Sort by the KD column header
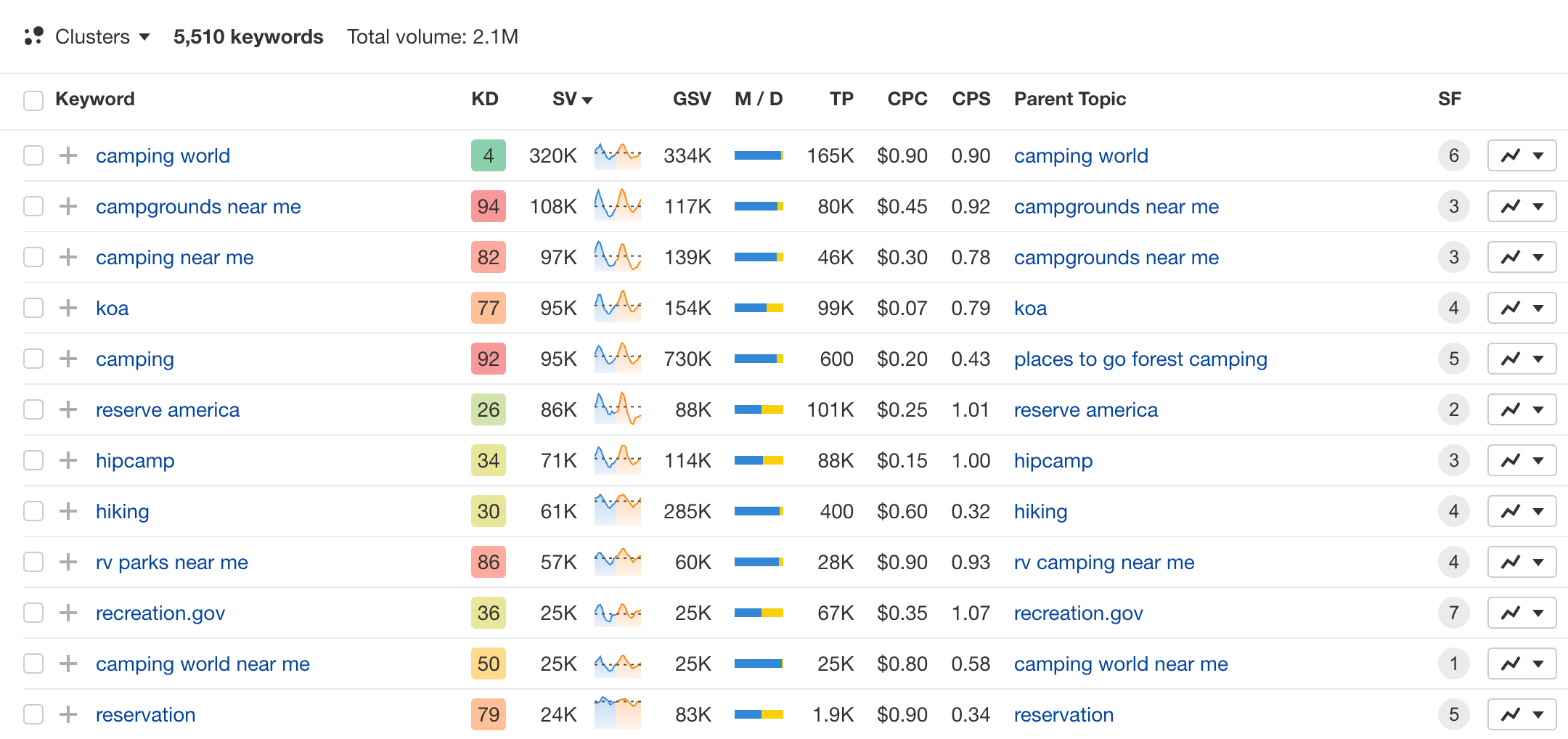Screen dimensions: 1568x739 tap(486, 99)
